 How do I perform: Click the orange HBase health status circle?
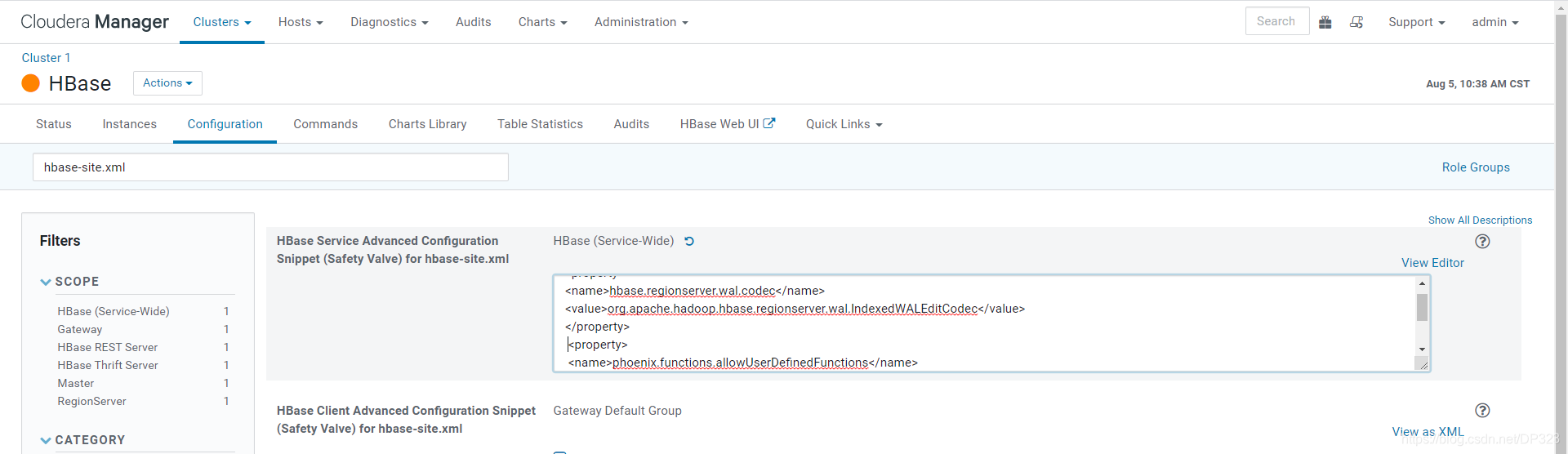tap(30, 83)
